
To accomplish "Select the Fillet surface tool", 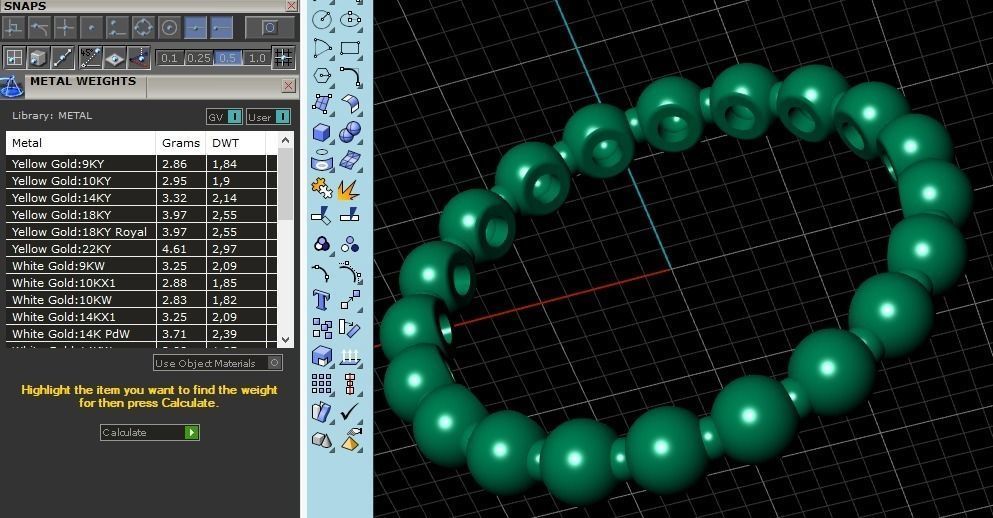I will (350, 104).
